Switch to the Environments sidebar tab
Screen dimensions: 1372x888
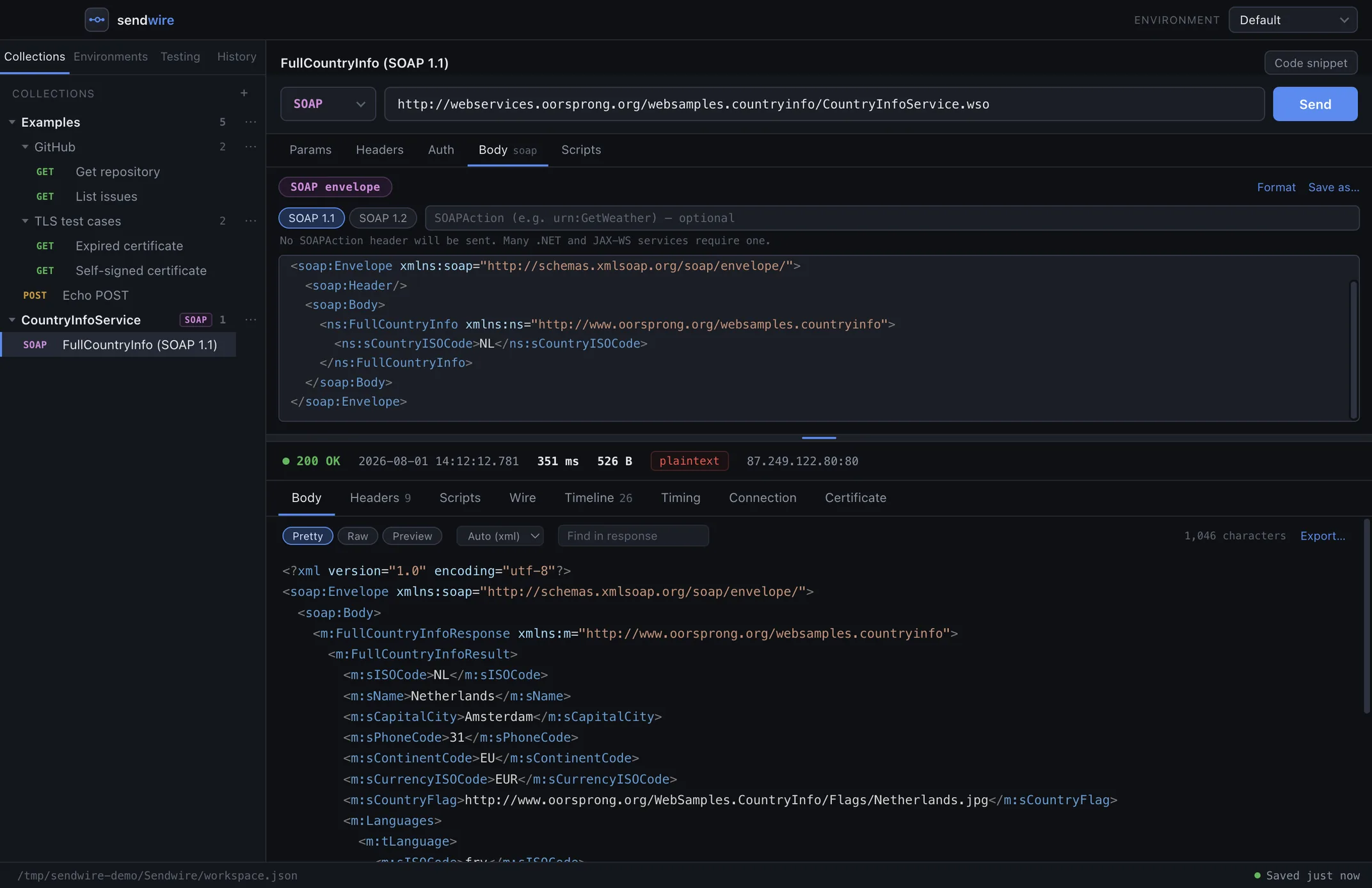(111, 57)
